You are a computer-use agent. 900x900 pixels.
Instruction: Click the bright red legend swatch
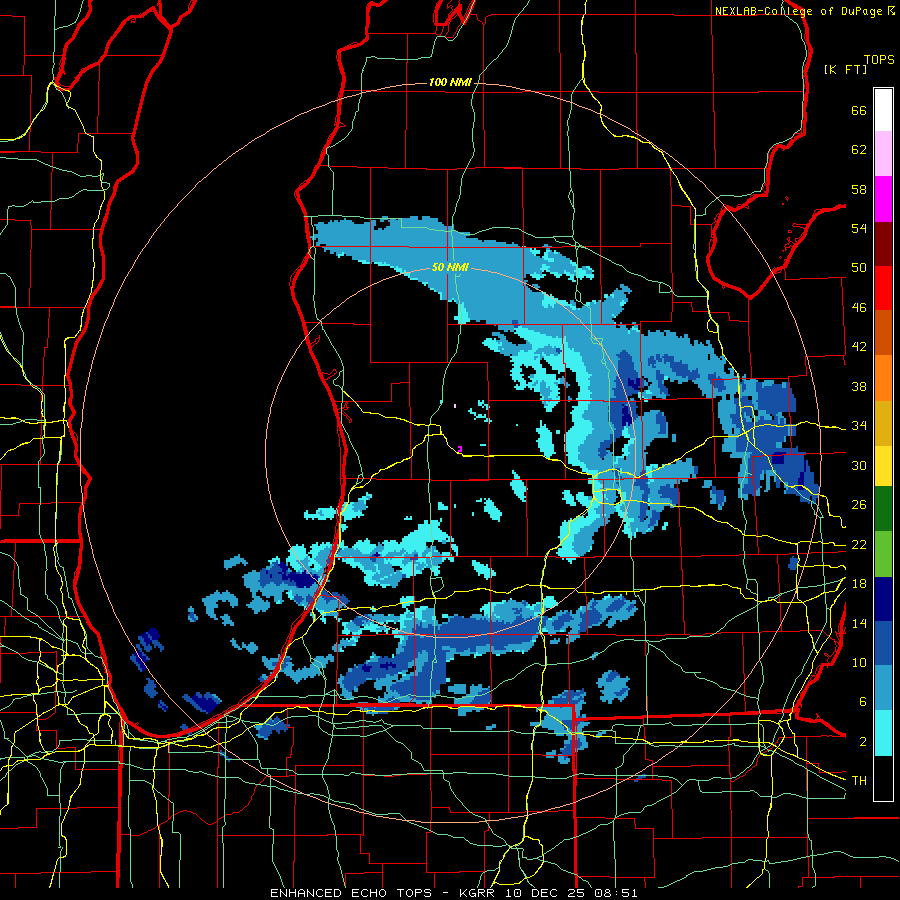point(883,288)
